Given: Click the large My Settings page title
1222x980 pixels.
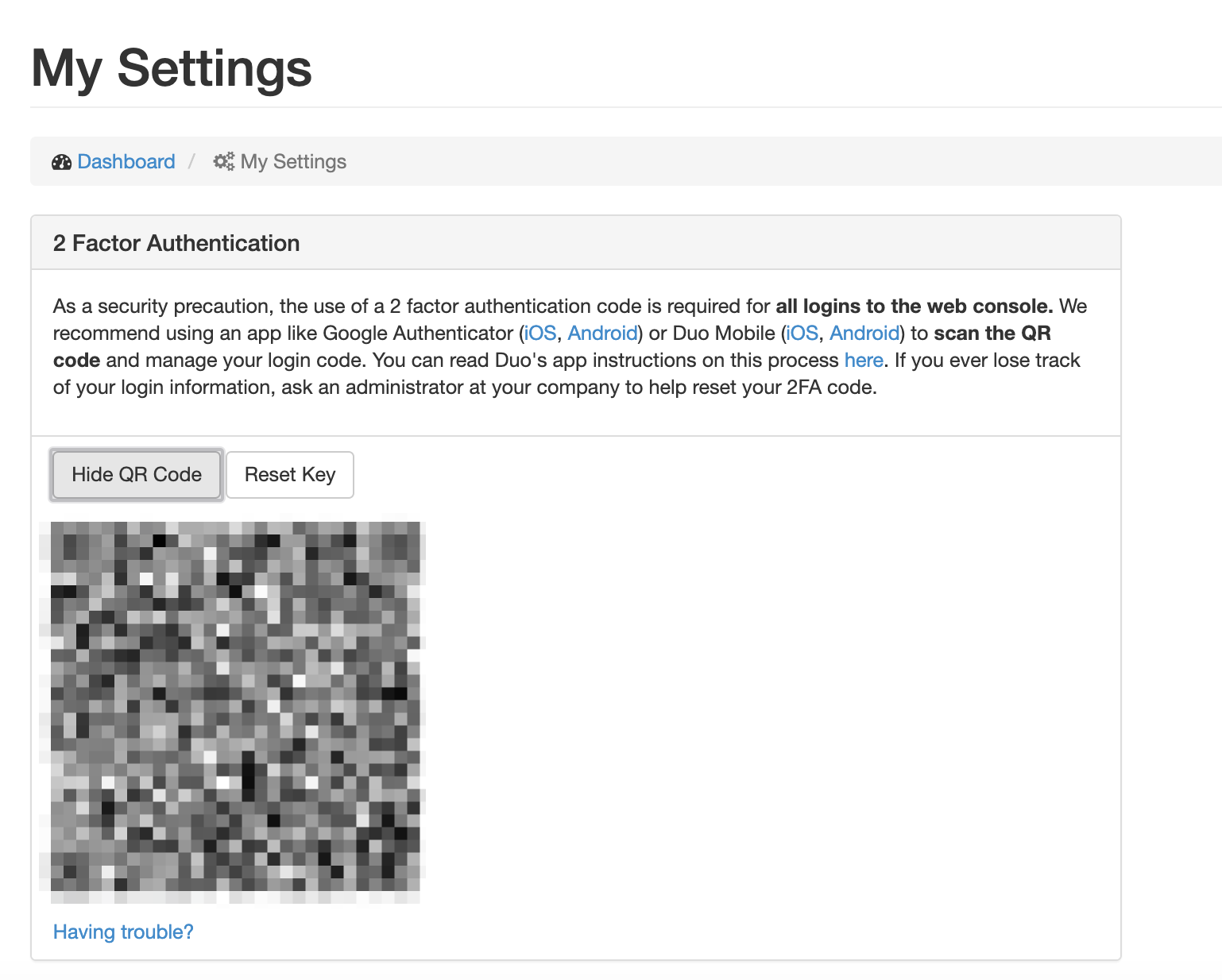Looking at the screenshot, I should (172, 68).
